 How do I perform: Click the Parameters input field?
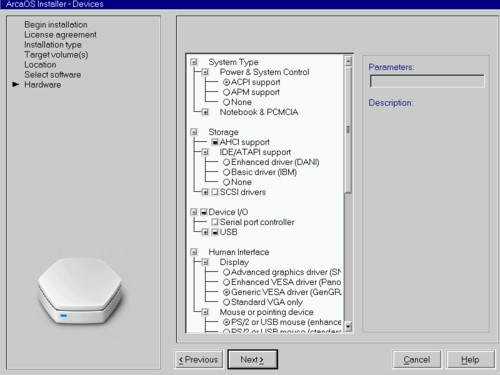[427, 81]
